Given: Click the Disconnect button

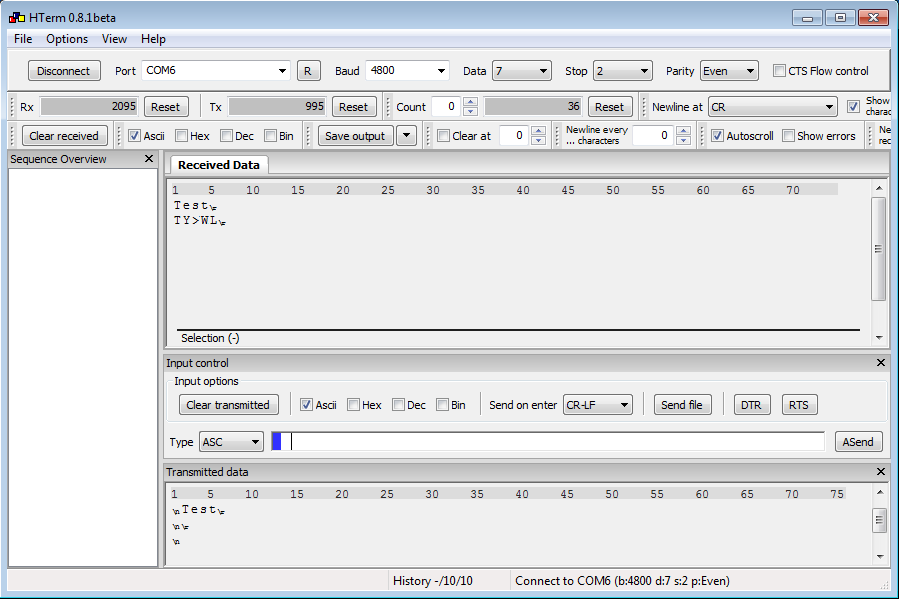Looking at the screenshot, I should click(64, 71).
